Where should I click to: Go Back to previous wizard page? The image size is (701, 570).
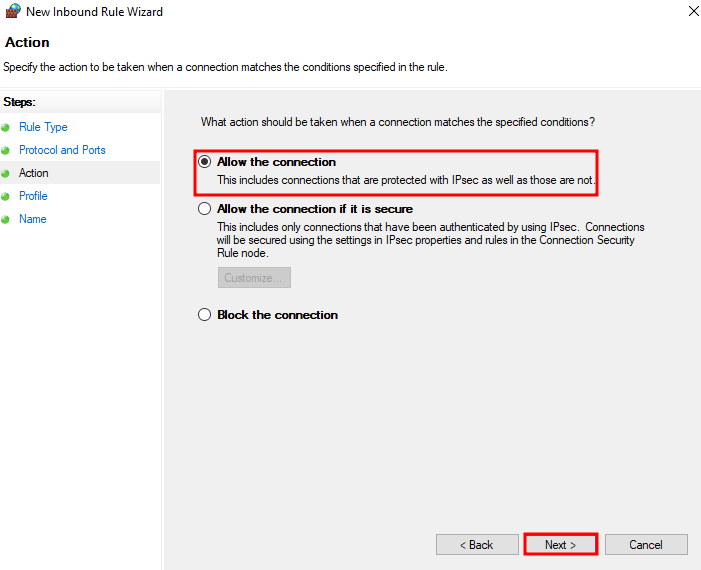click(x=477, y=545)
